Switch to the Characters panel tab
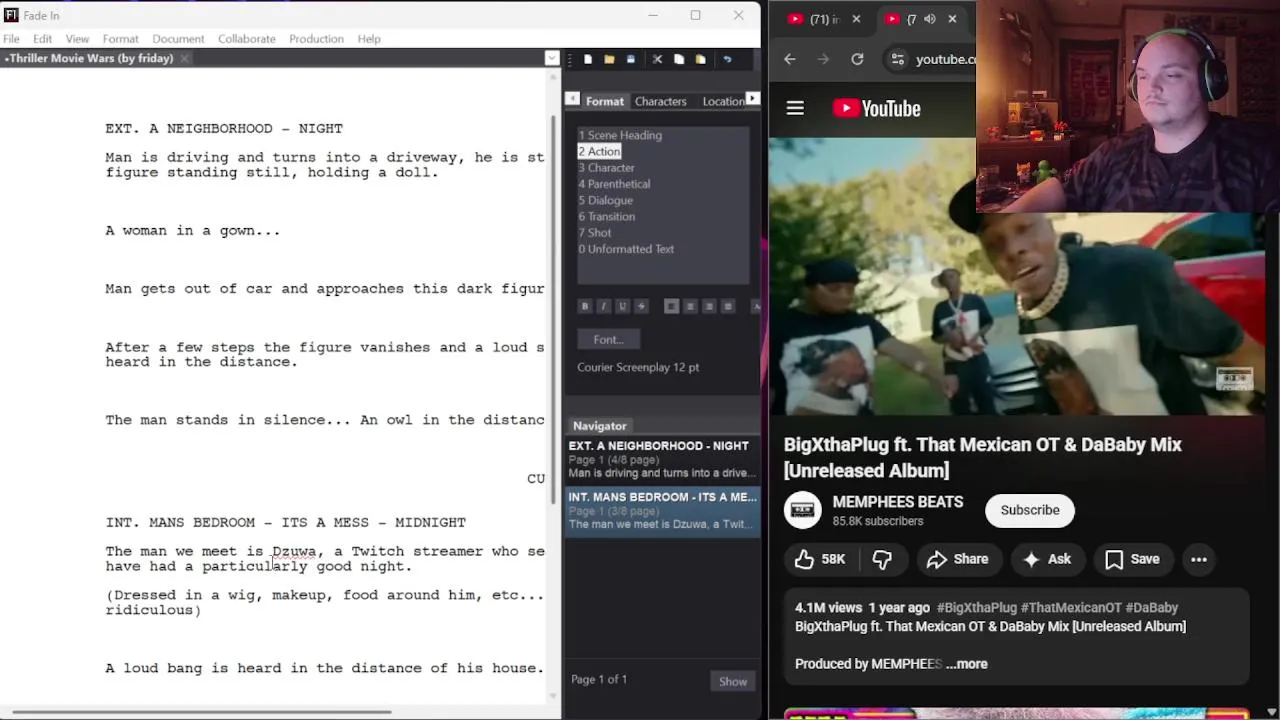 tap(660, 101)
